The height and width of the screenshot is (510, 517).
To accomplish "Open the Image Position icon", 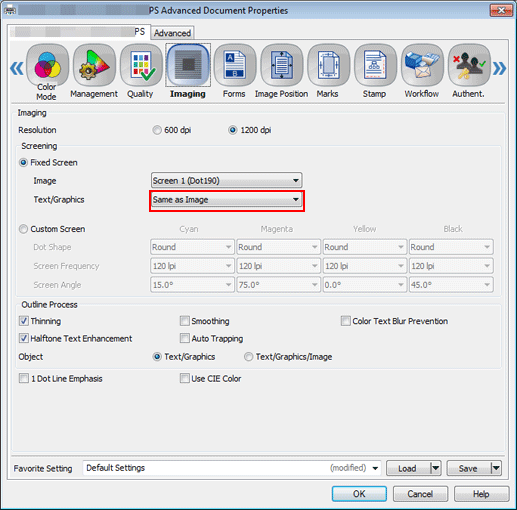I will (x=282, y=65).
